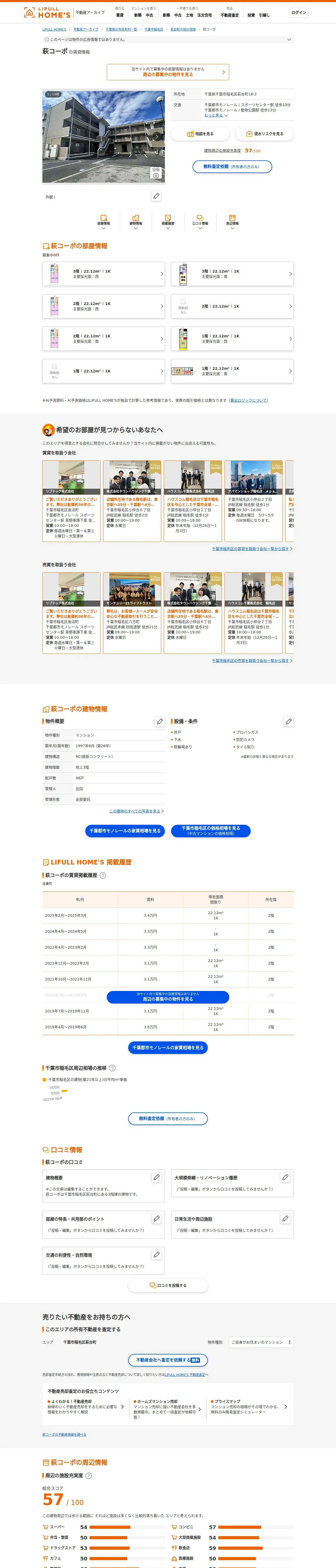Expand もっと見る under 交通

click(x=216, y=115)
